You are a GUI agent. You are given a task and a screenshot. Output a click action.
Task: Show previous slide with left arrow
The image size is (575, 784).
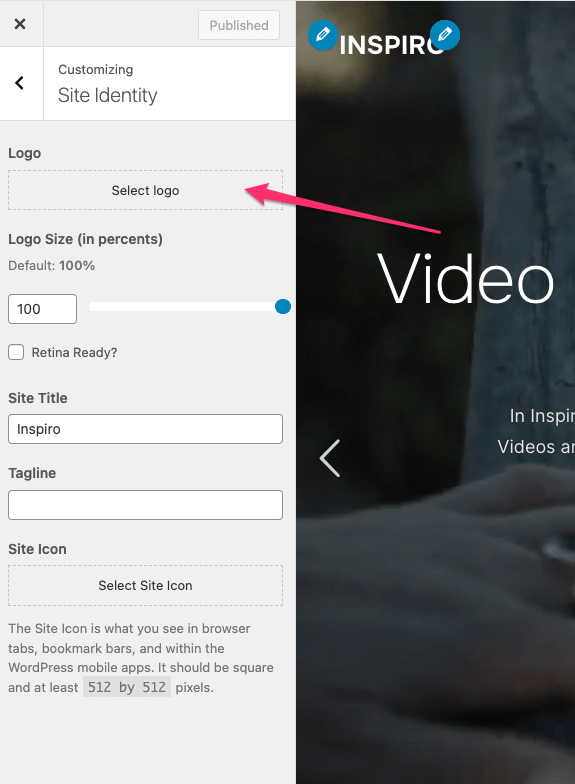point(330,458)
